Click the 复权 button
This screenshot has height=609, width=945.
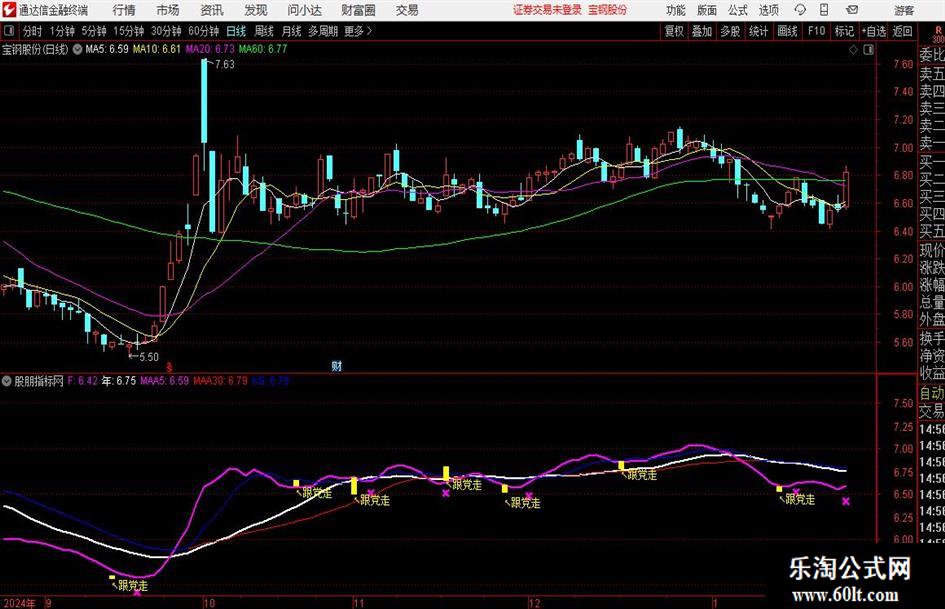click(x=674, y=31)
